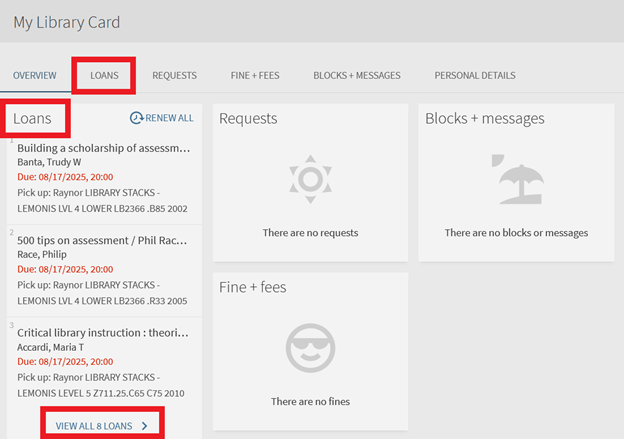624x439 pixels.
Task: Open the Requests tab
Action: click(174, 75)
